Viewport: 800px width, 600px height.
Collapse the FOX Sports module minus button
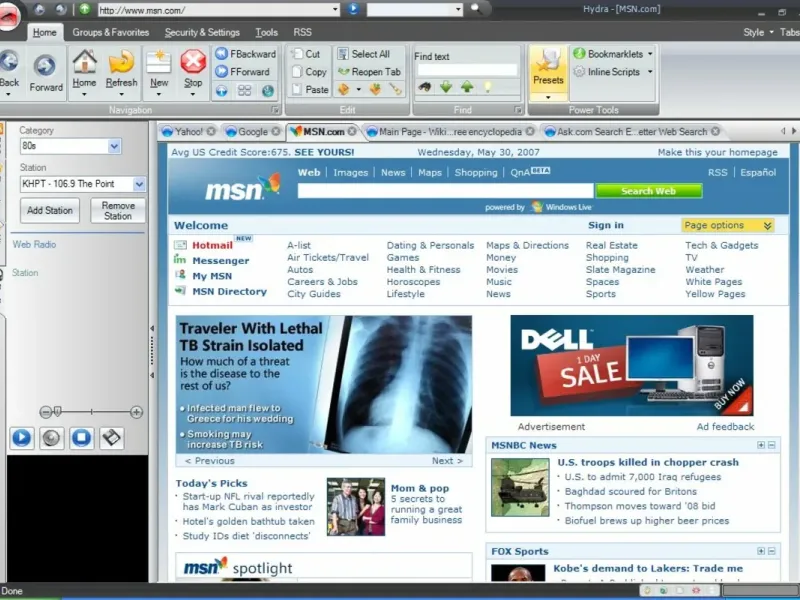point(772,551)
